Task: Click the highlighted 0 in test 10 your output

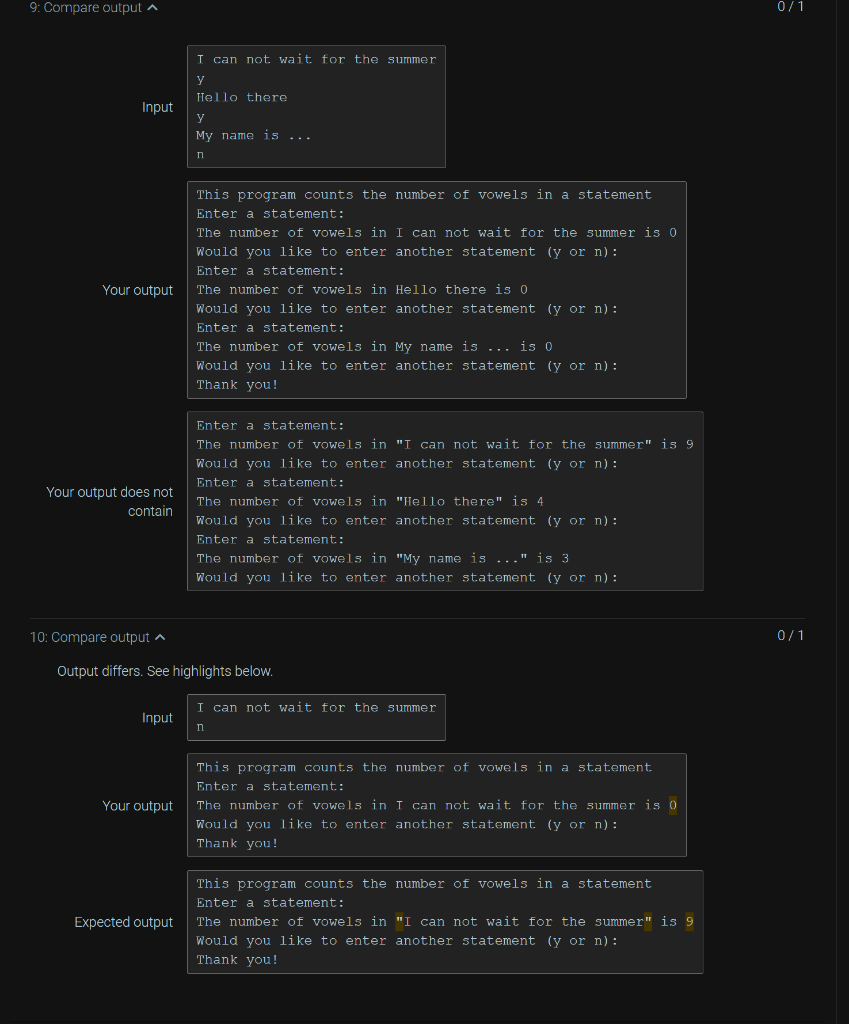Action: coord(673,806)
